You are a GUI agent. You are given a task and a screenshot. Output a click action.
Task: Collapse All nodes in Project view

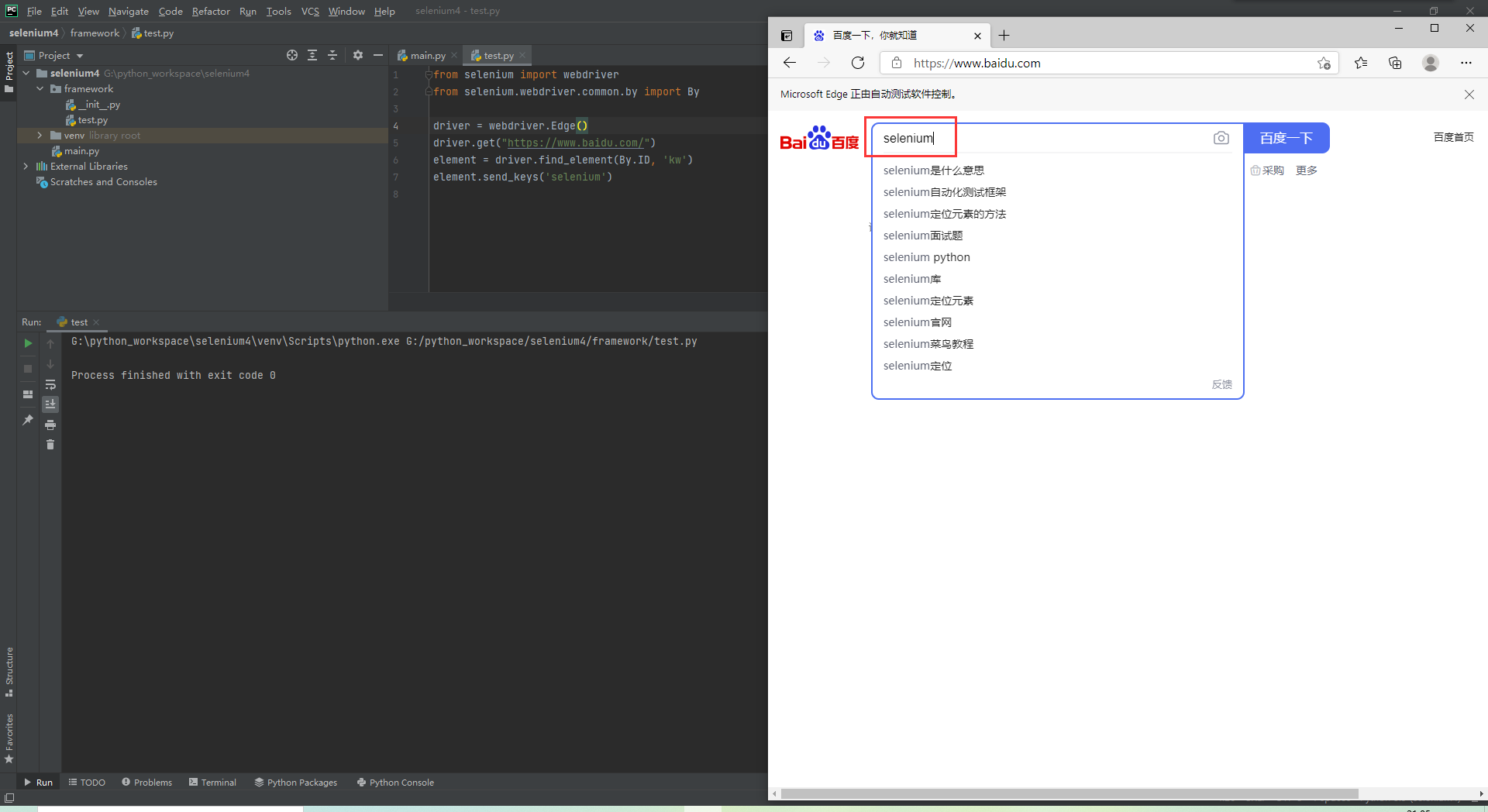tap(332, 55)
